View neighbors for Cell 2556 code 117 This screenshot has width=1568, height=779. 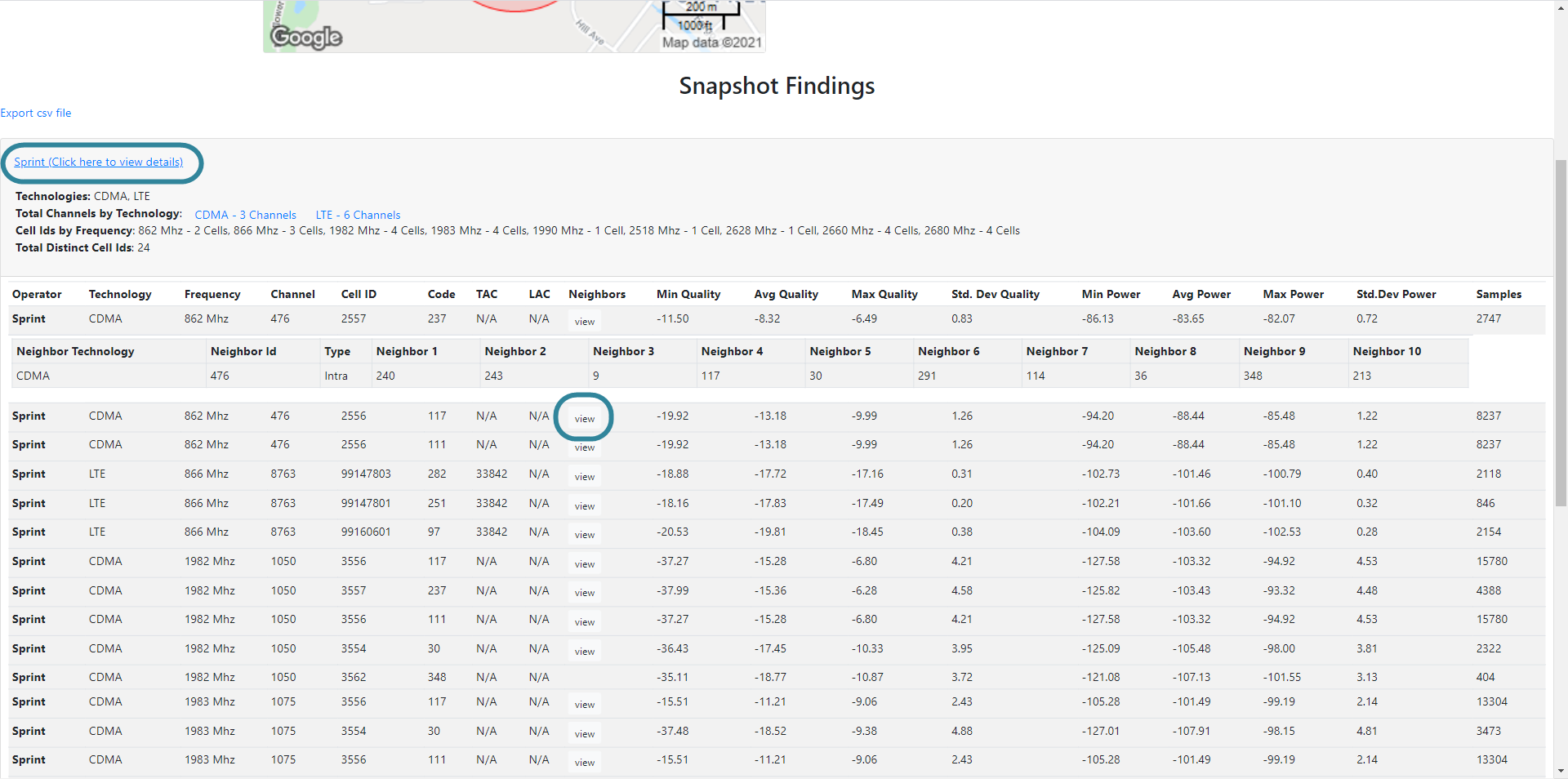pyautogui.click(x=584, y=419)
